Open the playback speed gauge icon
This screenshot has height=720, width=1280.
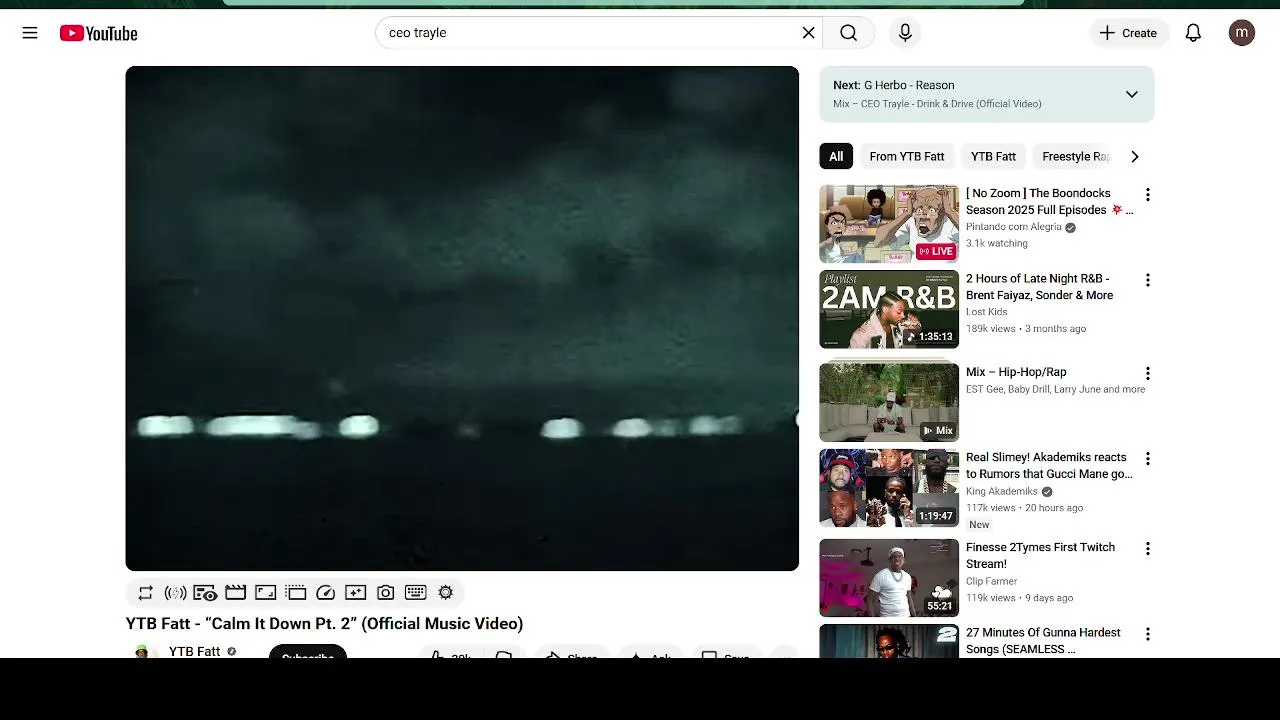point(325,593)
